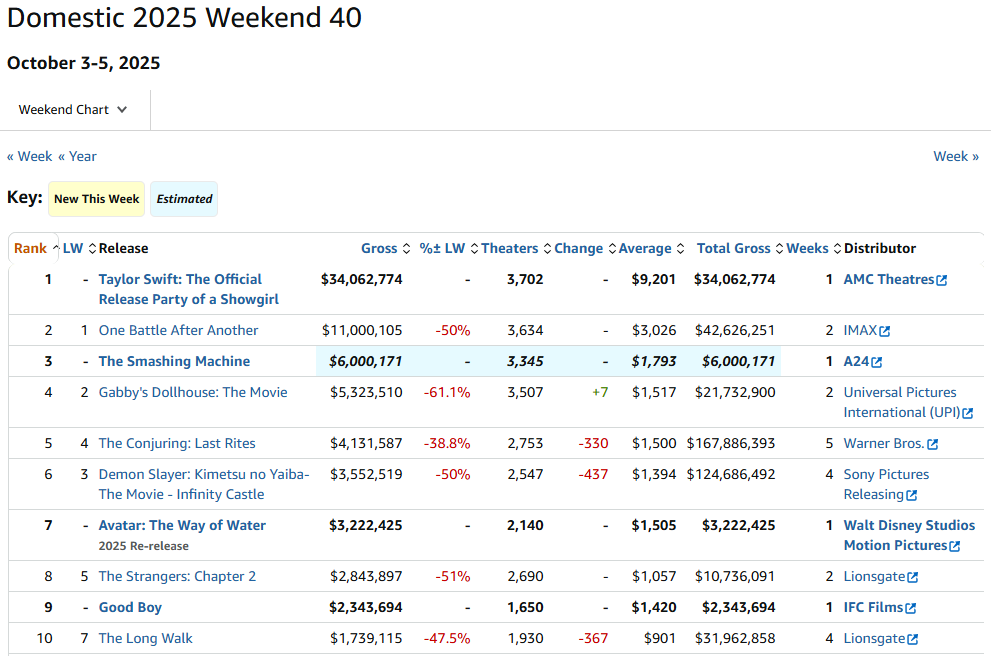Open external icon after Walt Disney Motion Pictures
Image resolution: width=991 pixels, height=656 pixels.
tap(955, 546)
